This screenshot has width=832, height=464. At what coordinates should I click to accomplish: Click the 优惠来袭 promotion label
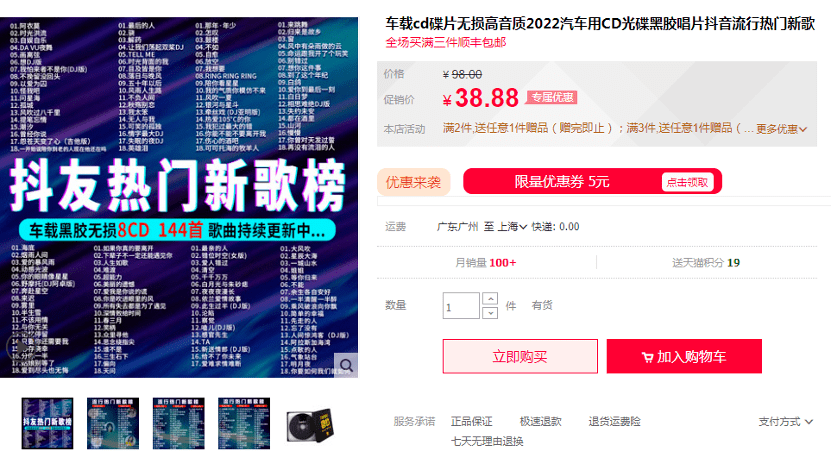coord(413,182)
